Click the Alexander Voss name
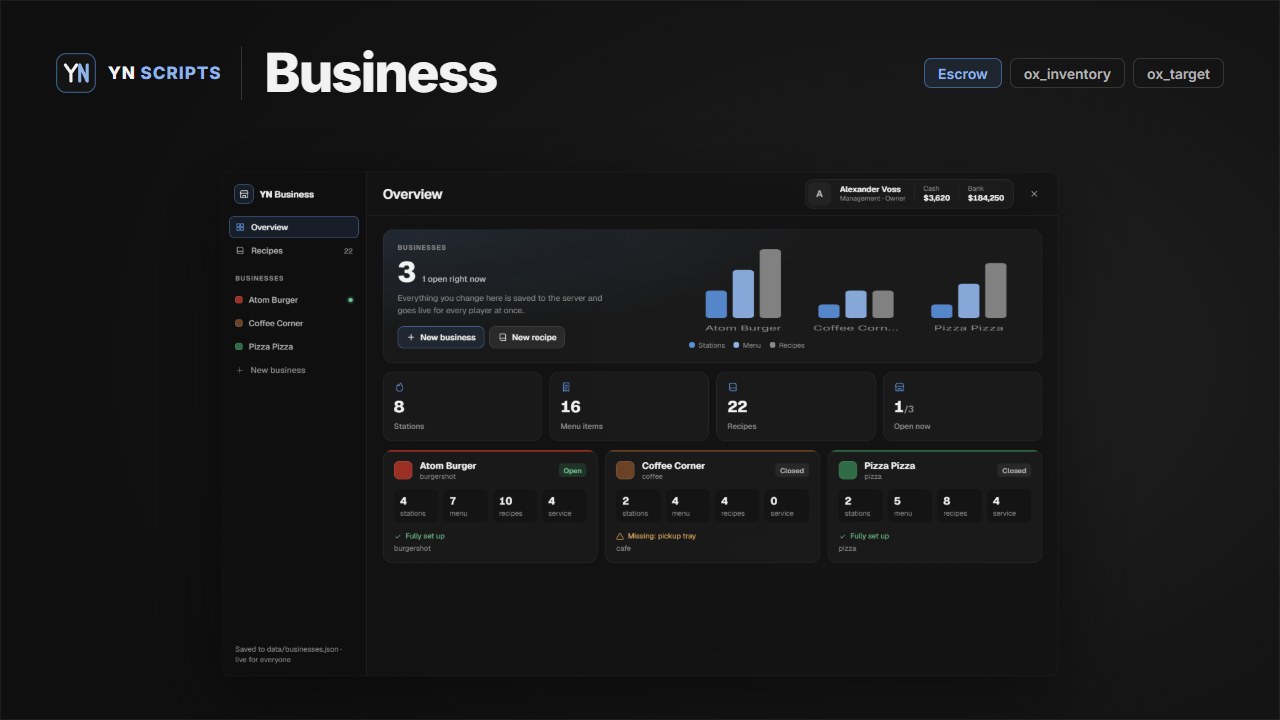The height and width of the screenshot is (720, 1280). (x=870, y=189)
